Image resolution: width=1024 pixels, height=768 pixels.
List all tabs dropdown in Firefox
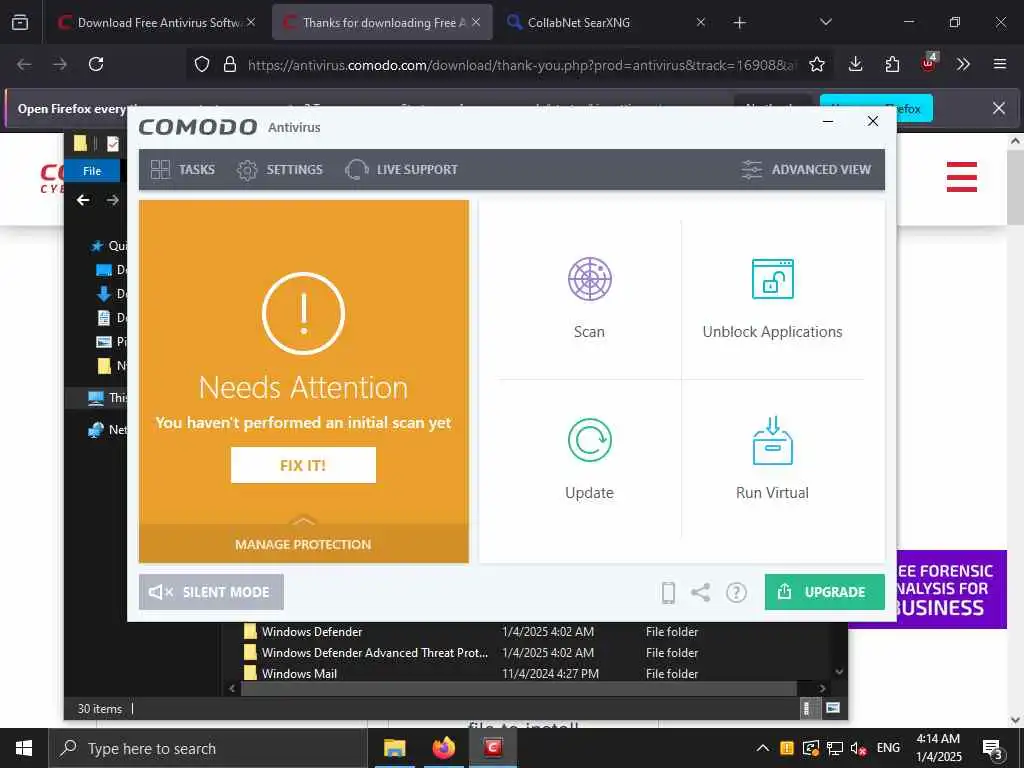click(x=825, y=22)
